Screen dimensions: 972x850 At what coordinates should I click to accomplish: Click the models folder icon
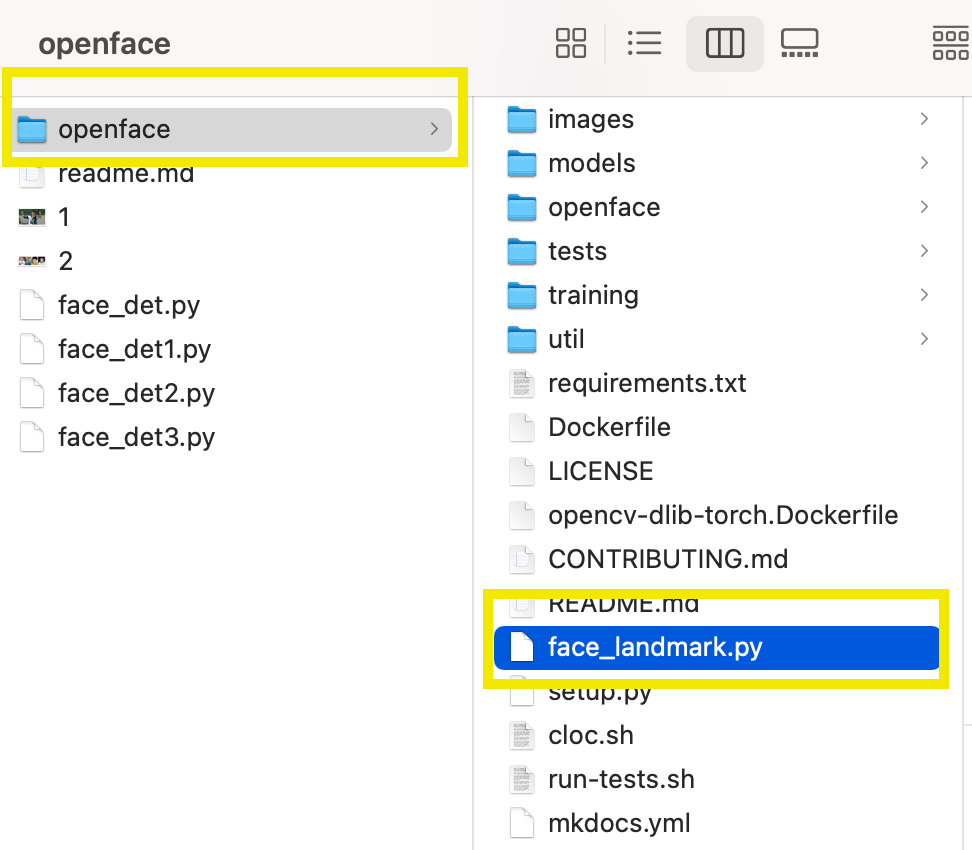coord(521,163)
